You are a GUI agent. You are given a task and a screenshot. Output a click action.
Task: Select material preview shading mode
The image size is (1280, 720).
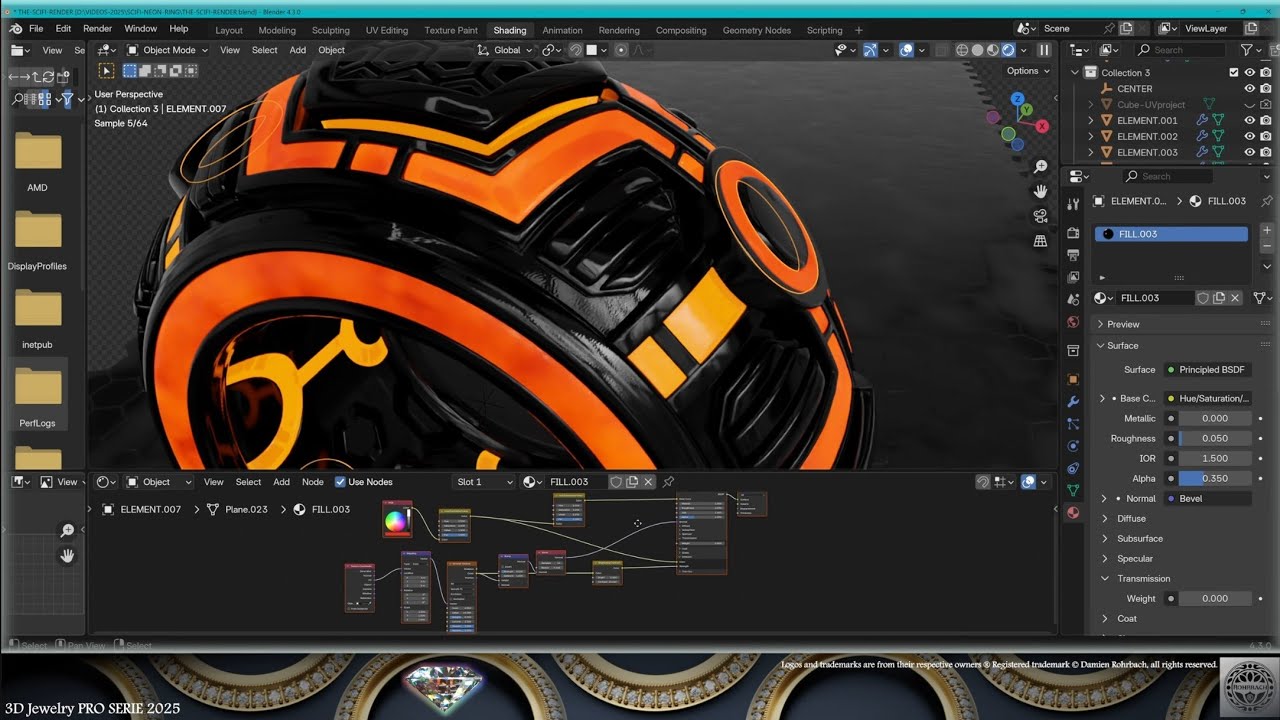(x=992, y=50)
